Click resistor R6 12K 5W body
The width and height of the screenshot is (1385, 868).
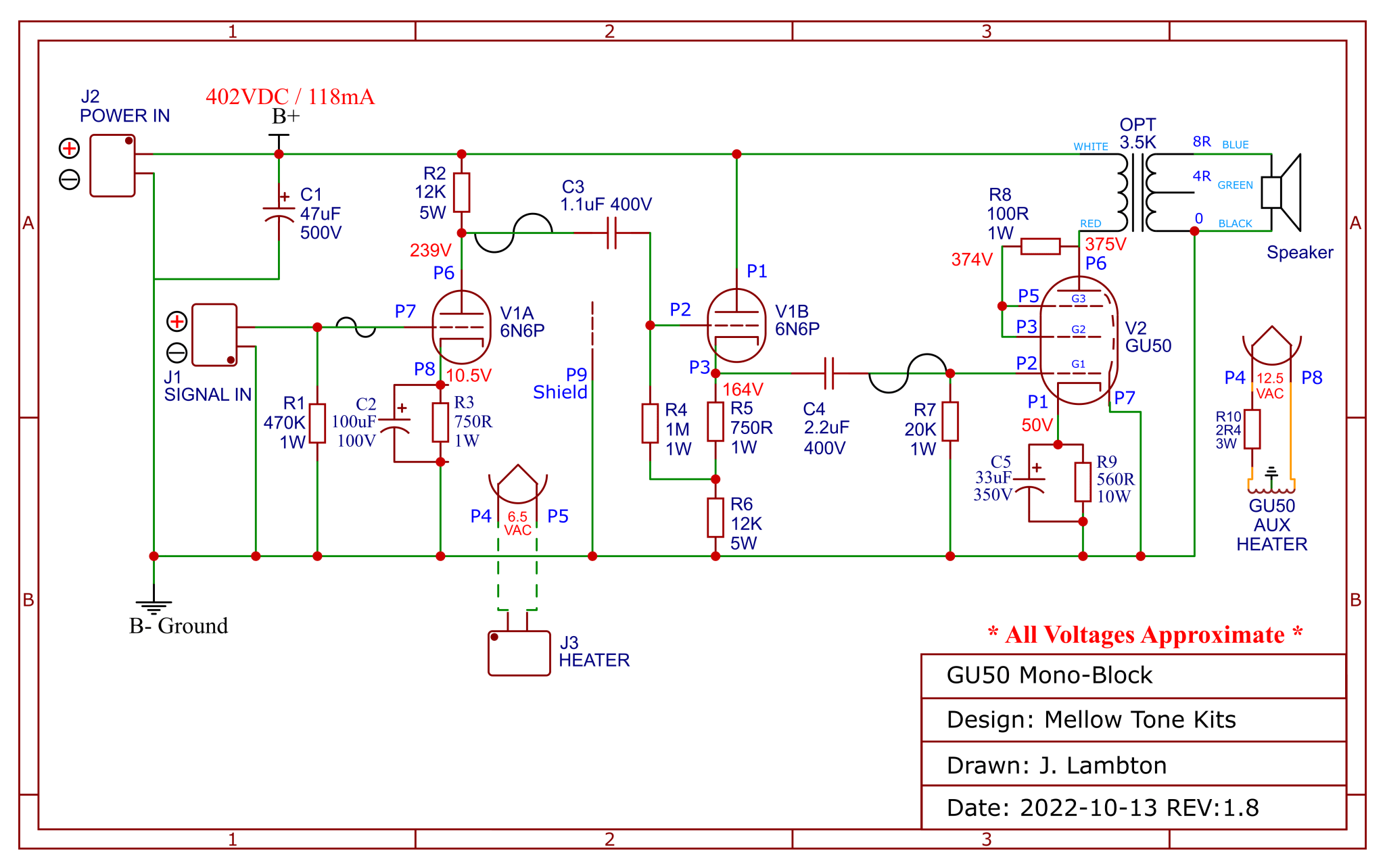coord(715,518)
